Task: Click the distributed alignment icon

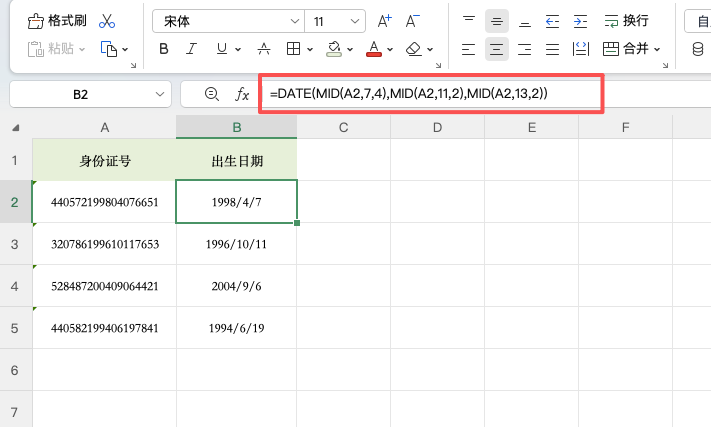Action: (x=581, y=49)
